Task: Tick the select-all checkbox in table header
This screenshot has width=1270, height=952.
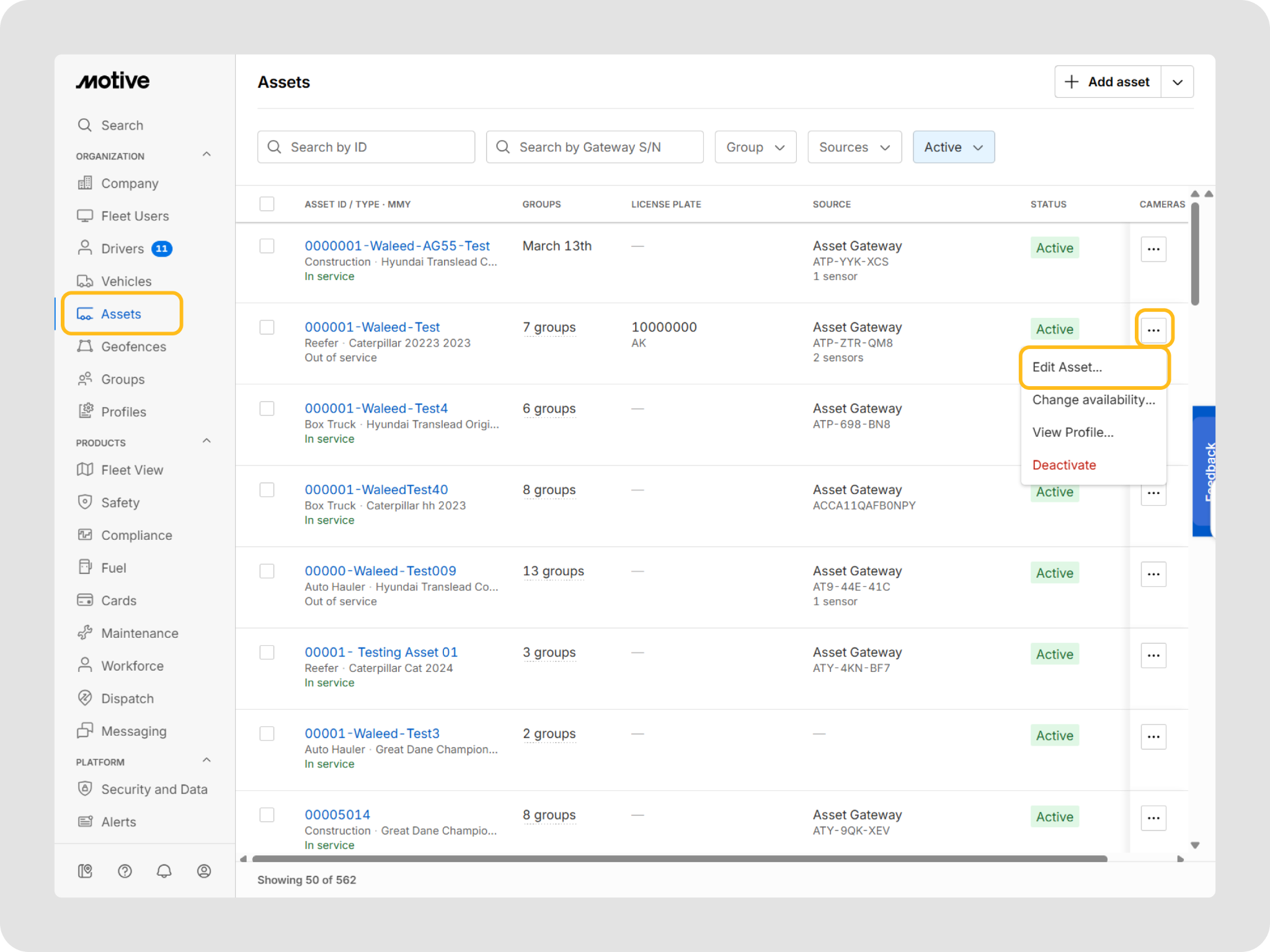Action: point(267,204)
